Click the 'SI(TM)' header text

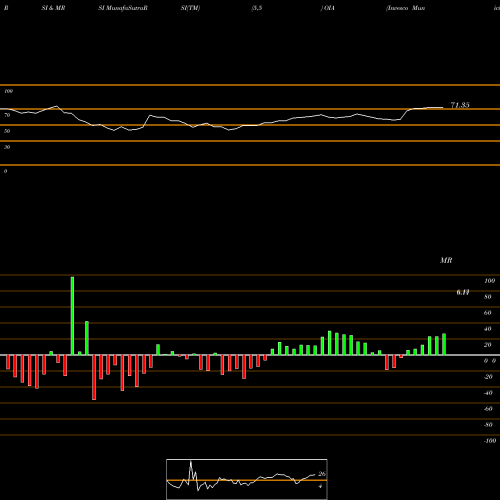[x=190, y=8]
